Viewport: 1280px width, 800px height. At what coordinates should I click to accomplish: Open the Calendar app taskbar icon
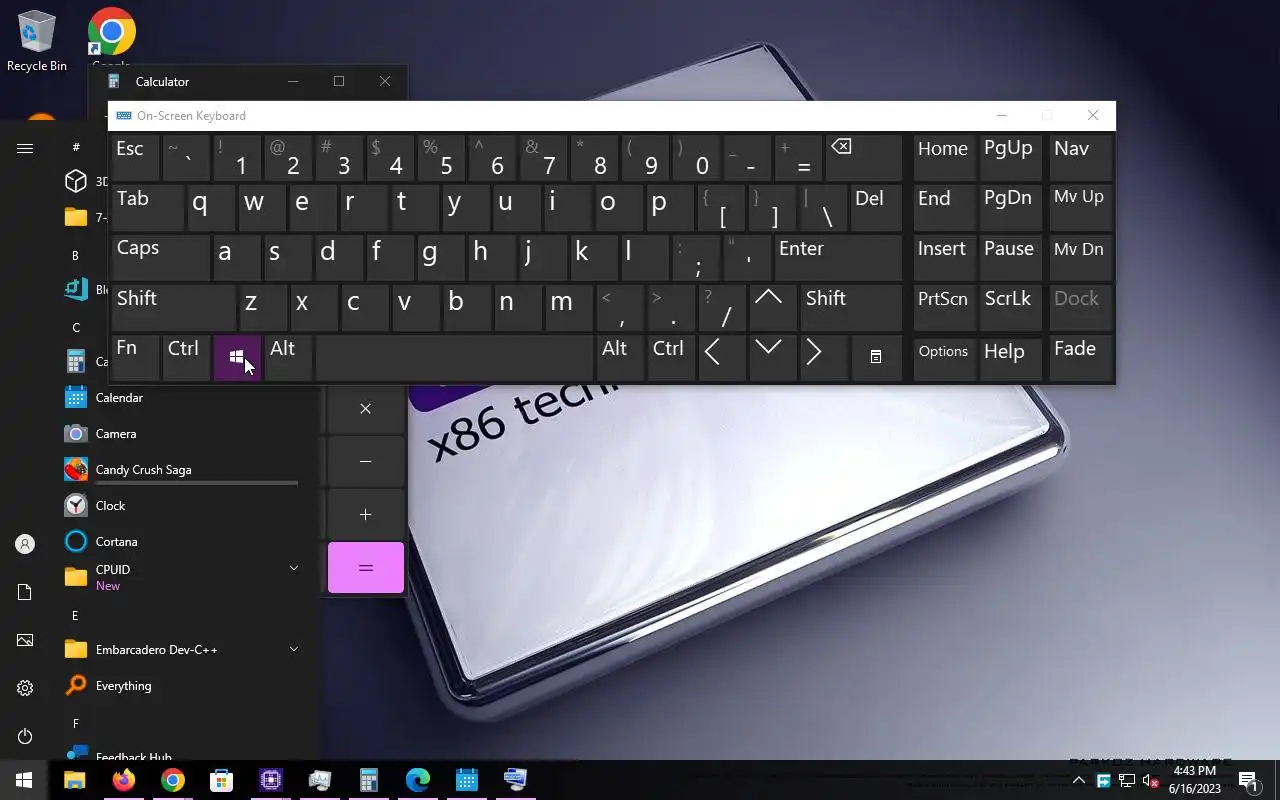coord(467,780)
